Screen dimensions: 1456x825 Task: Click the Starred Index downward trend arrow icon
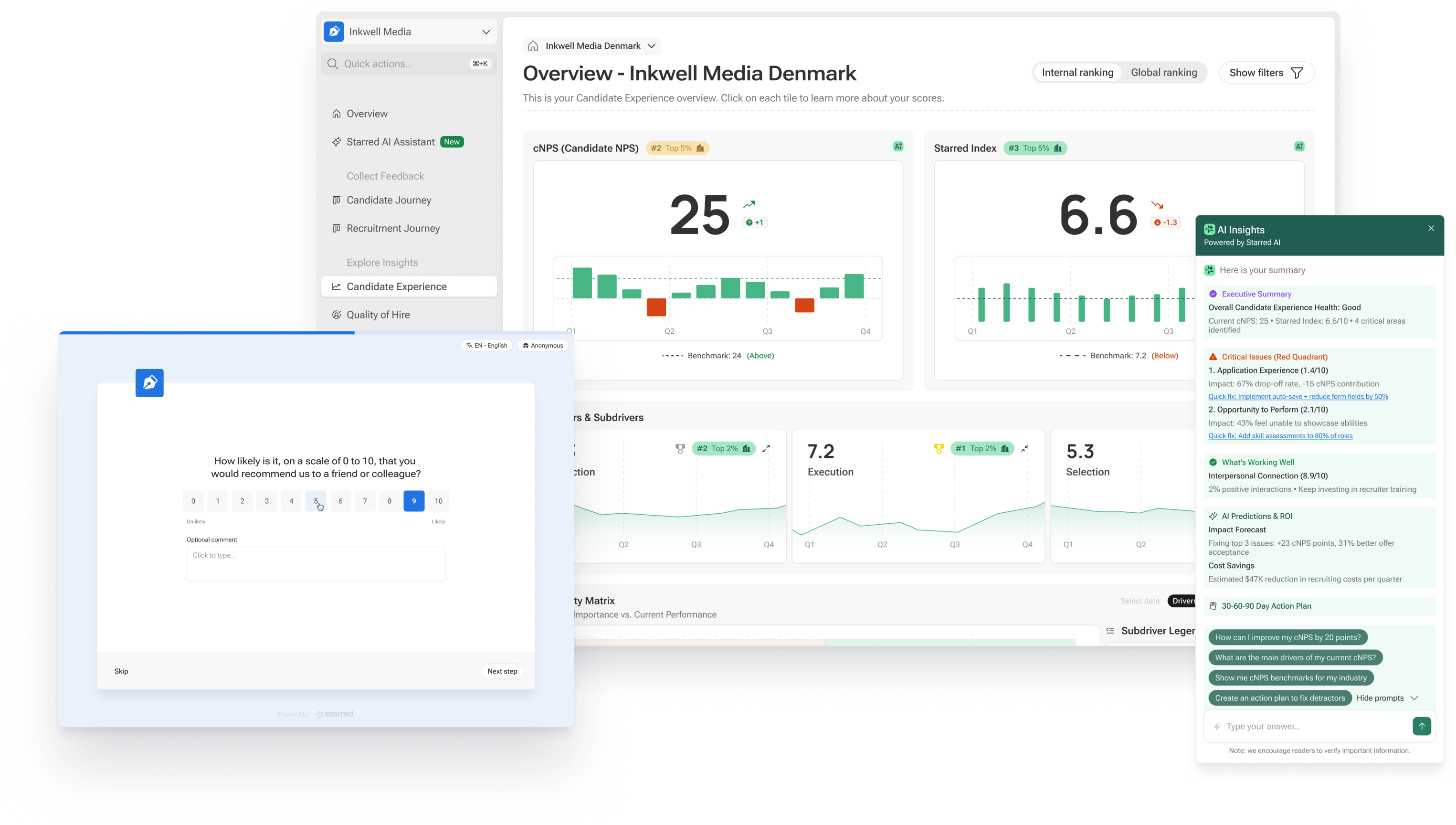click(x=1157, y=204)
